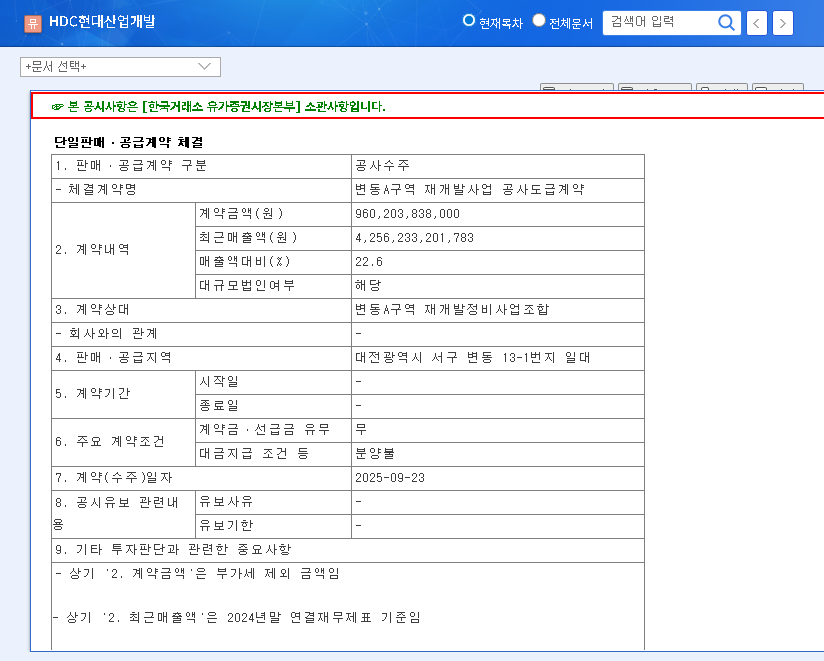Click the 매출액대비(%) label
This screenshot has width=824, height=661.
point(244,261)
